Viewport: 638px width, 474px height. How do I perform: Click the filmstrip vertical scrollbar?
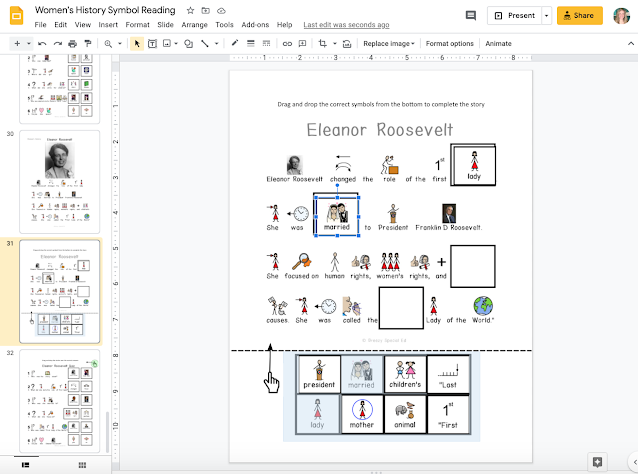coord(107,431)
